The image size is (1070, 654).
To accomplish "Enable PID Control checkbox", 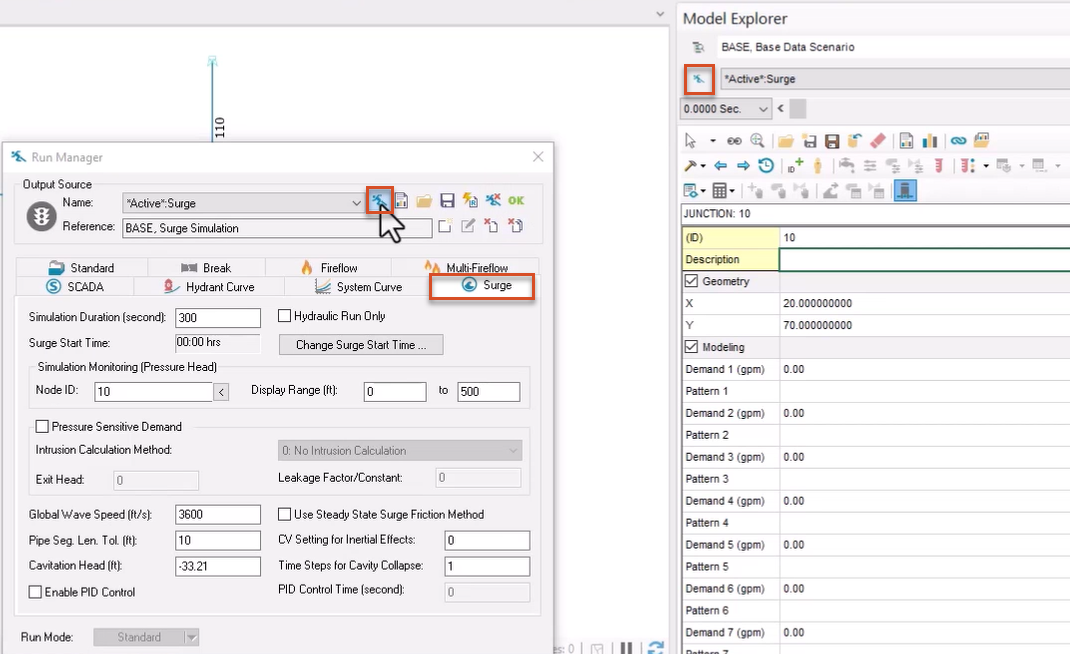I will 35,592.
